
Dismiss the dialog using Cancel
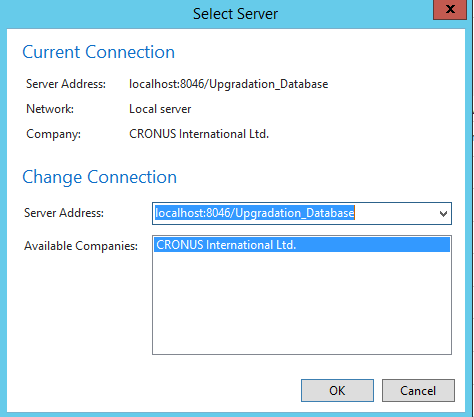point(418,390)
